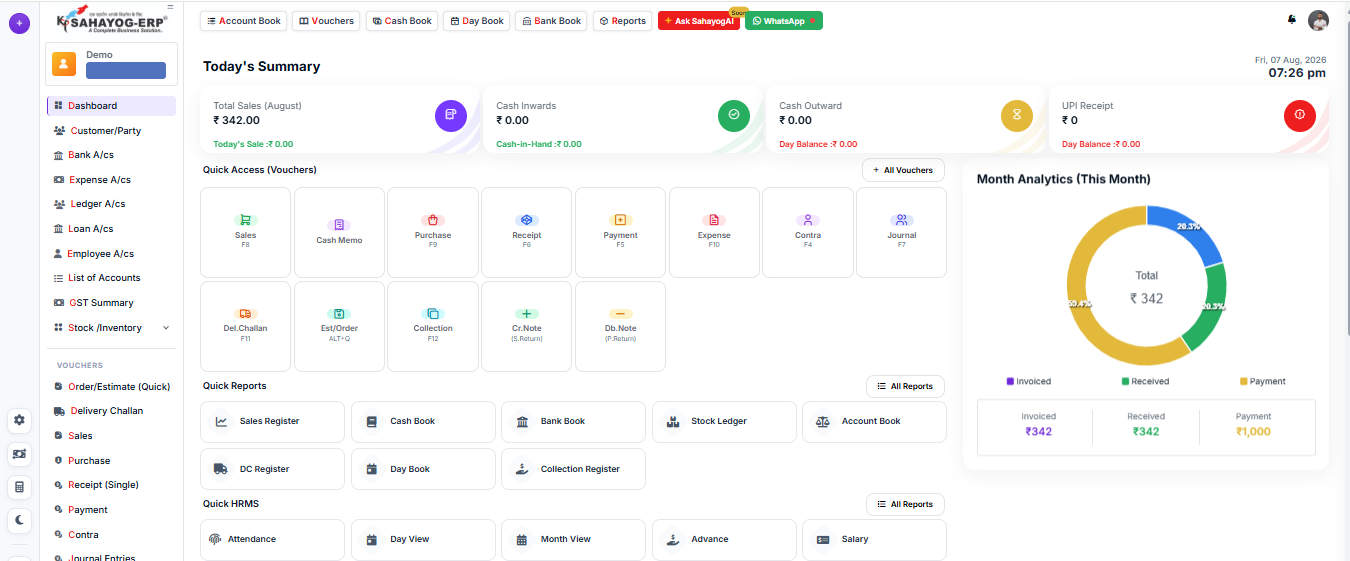Expand the Stock /Inventory menu

click(111, 328)
